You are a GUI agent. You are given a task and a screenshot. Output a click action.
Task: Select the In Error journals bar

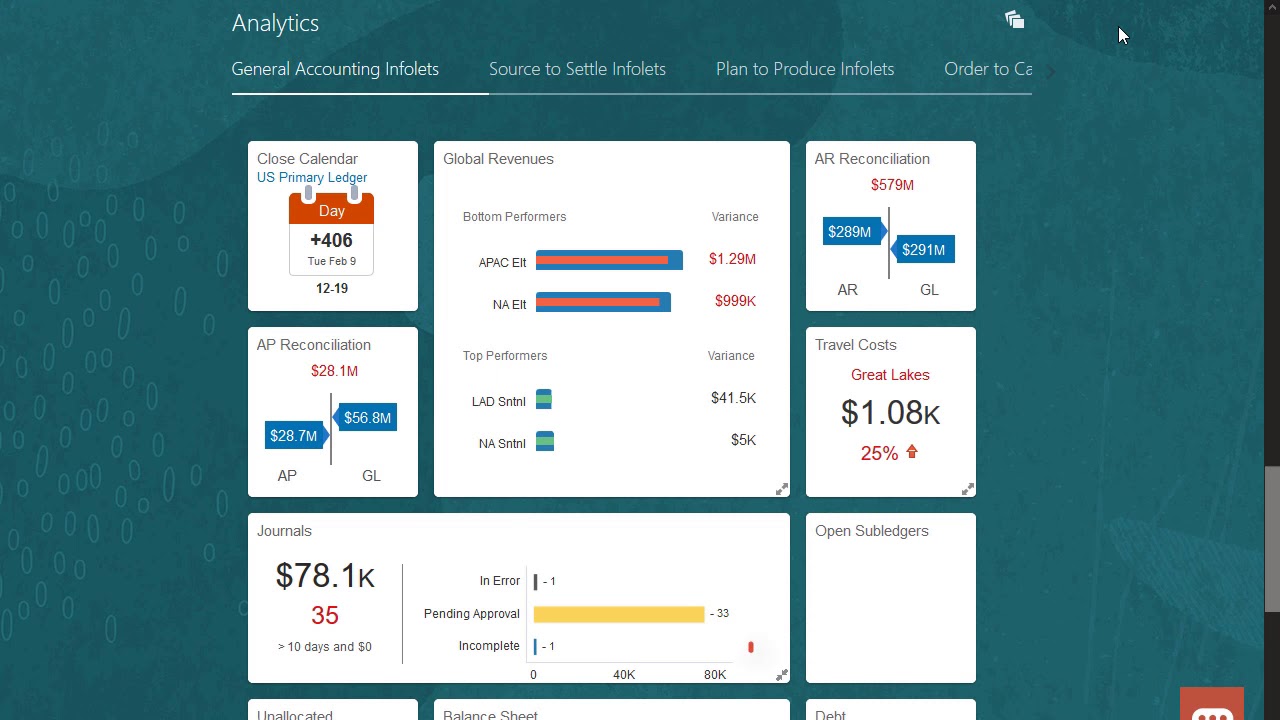point(536,581)
